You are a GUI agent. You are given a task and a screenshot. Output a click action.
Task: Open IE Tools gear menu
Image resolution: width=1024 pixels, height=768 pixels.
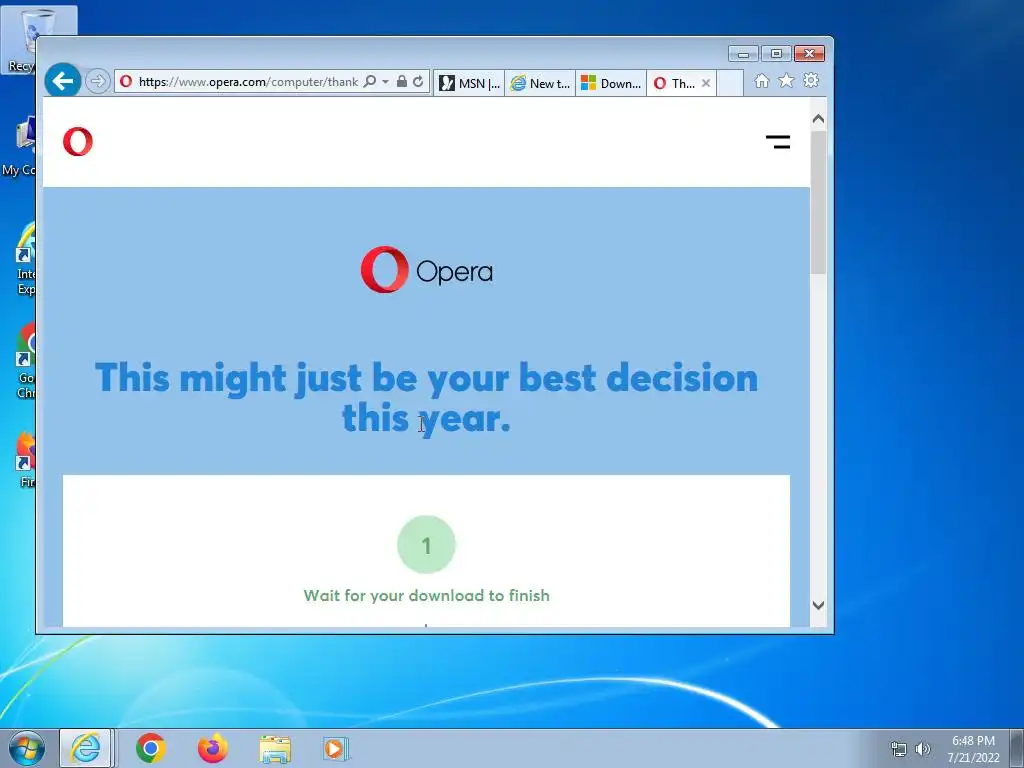point(811,80)
